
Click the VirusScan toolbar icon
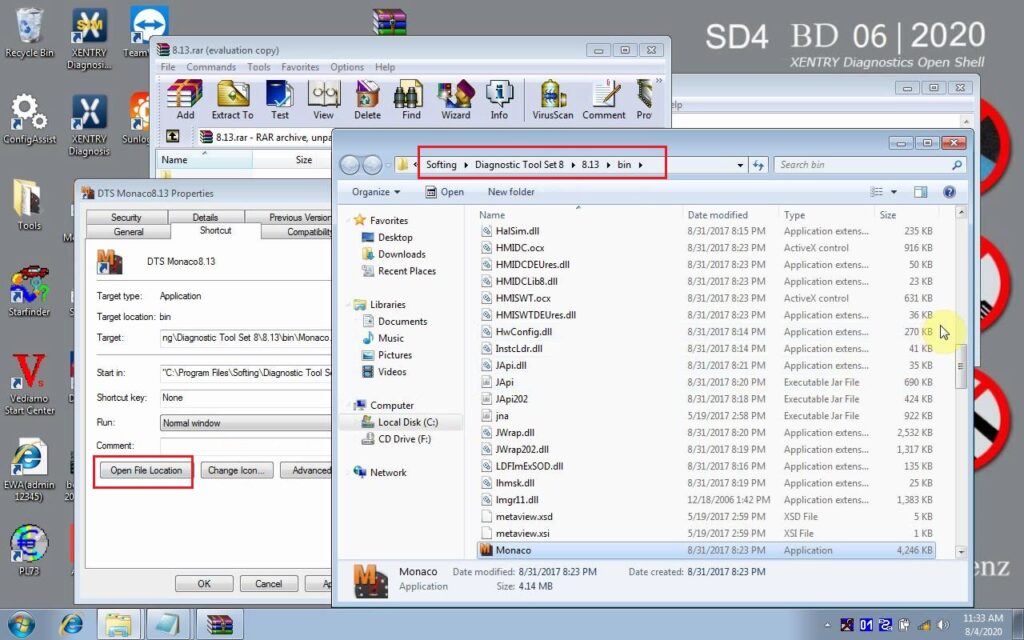553,100
